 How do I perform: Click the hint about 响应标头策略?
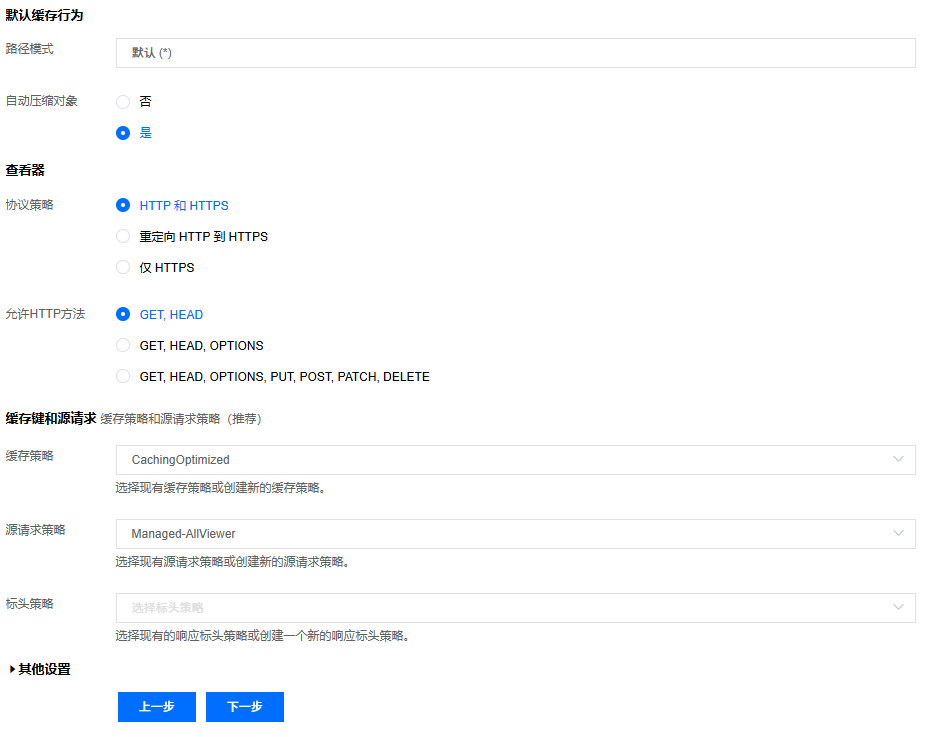[x=263, y=636]
